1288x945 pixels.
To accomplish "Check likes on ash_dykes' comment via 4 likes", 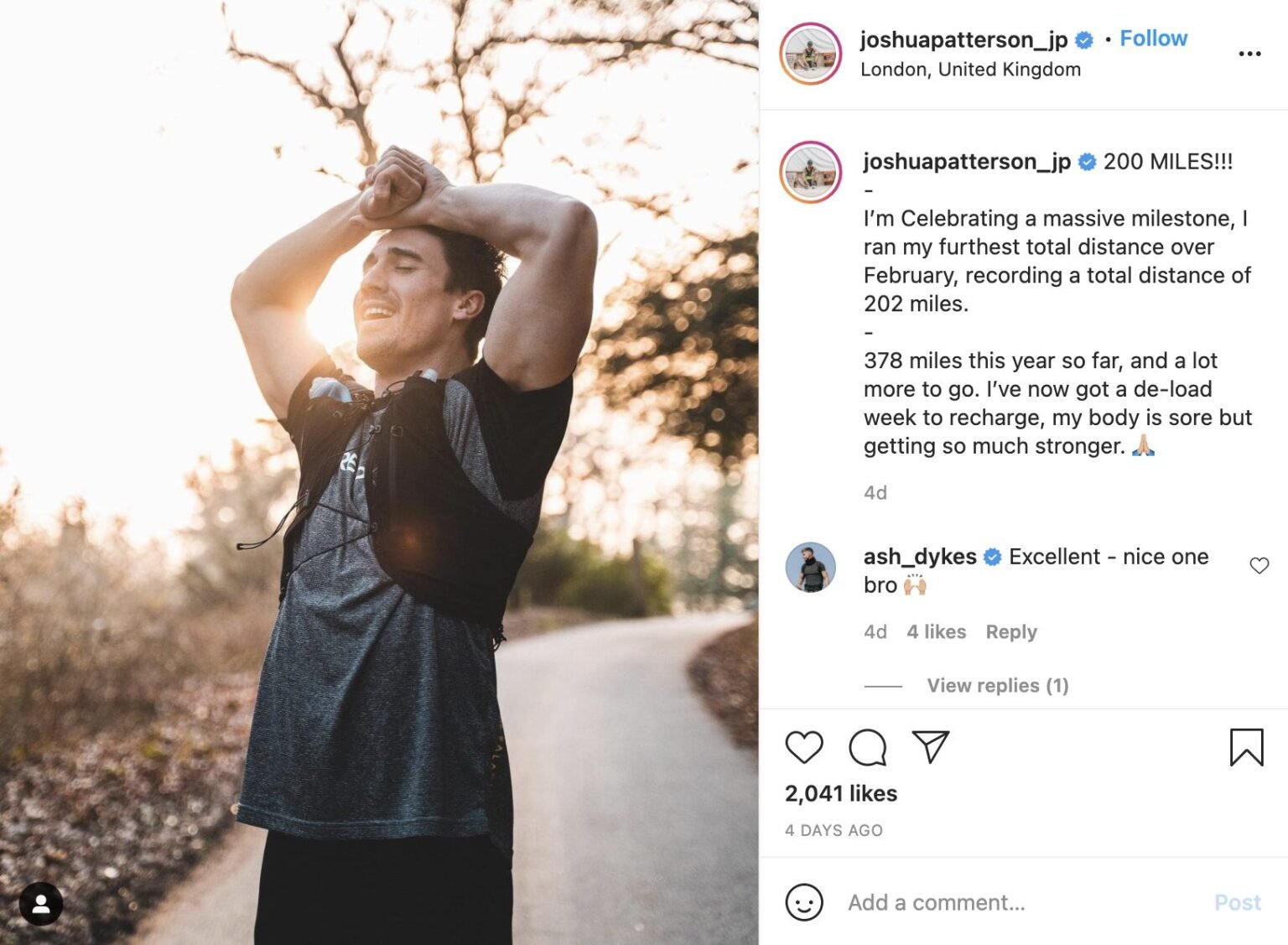I will [937, 631].
